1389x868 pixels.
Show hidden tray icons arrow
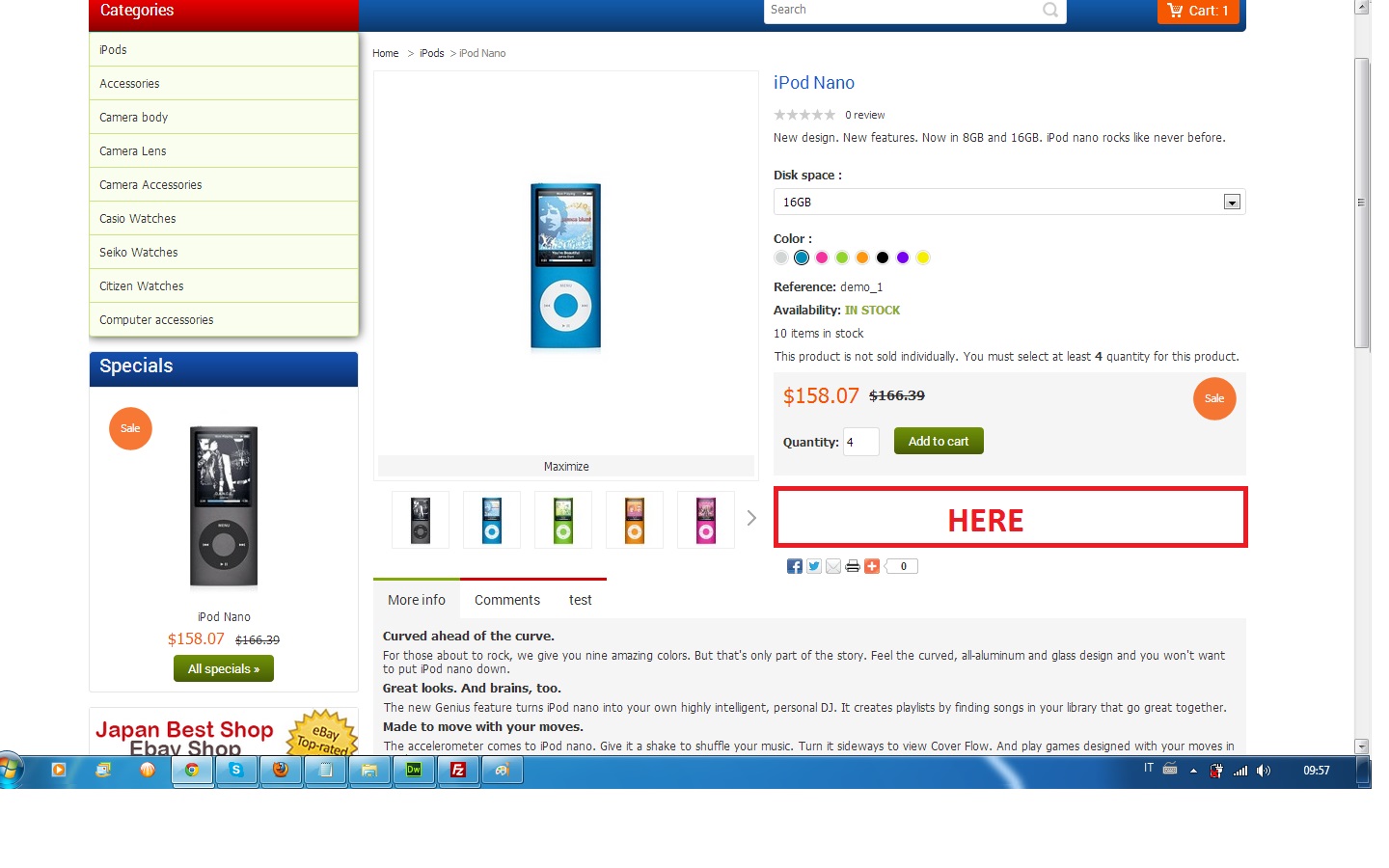(1193, 771)
